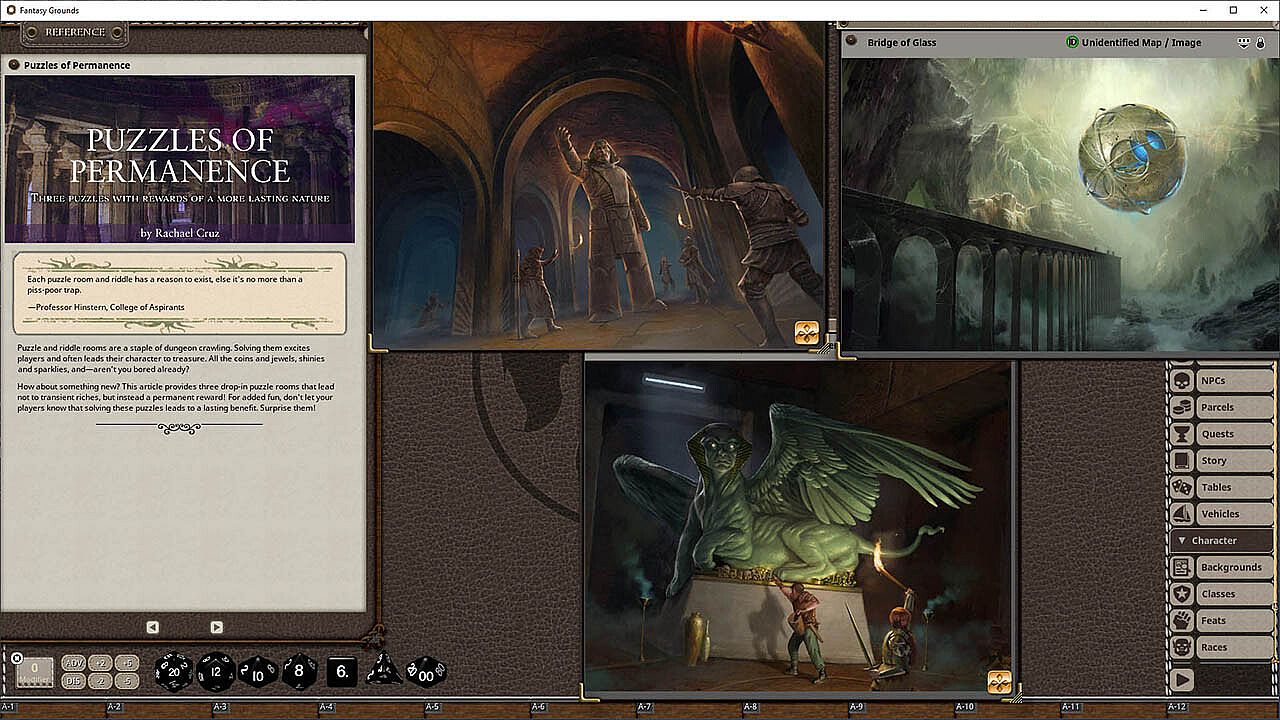Image resolution: width=1280 pixels, height=720 pixels.
Task: Expand the sidebar with the play arrow button
Action: pyautogui.click(x=1182, y=680)
